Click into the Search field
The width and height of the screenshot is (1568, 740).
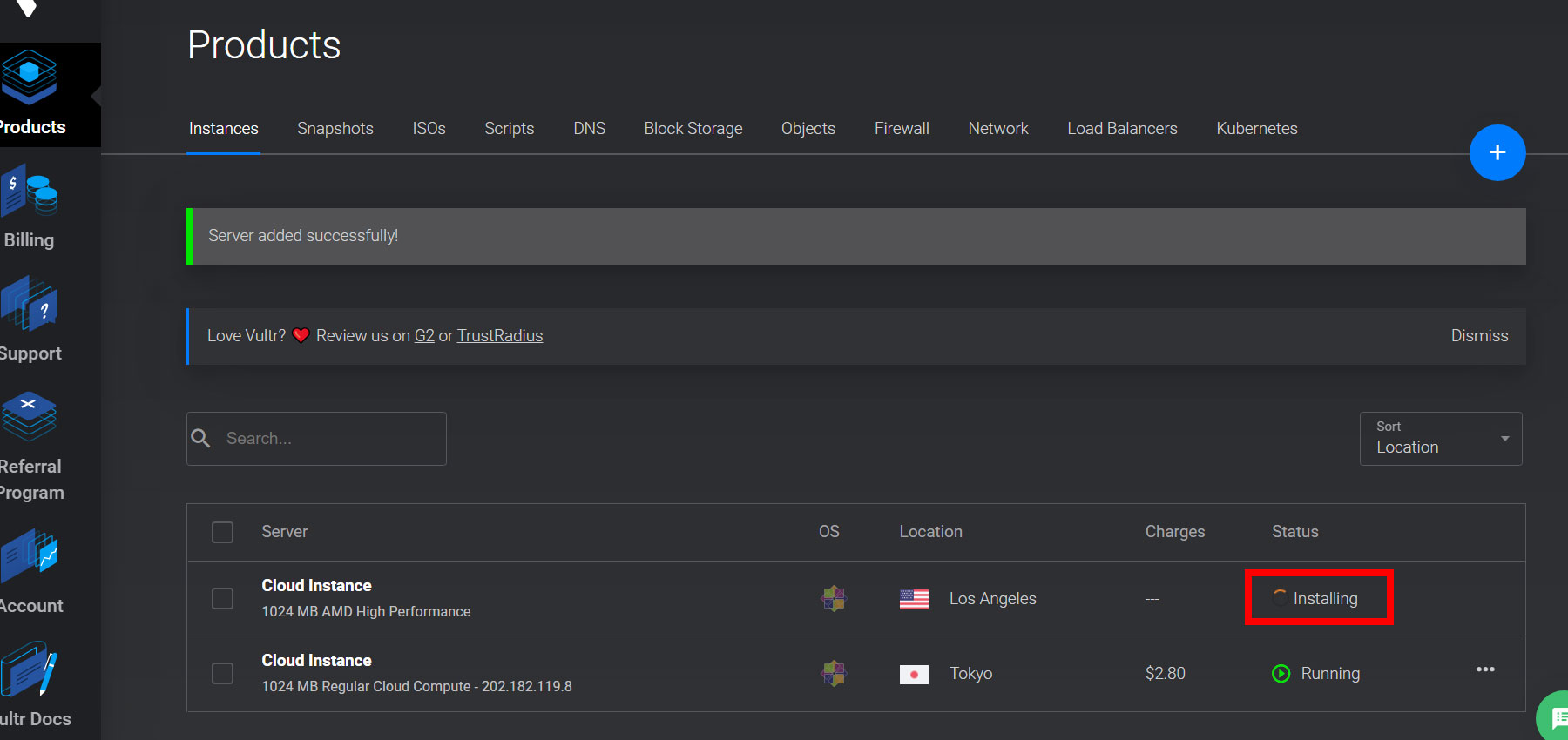pos(316,439)
